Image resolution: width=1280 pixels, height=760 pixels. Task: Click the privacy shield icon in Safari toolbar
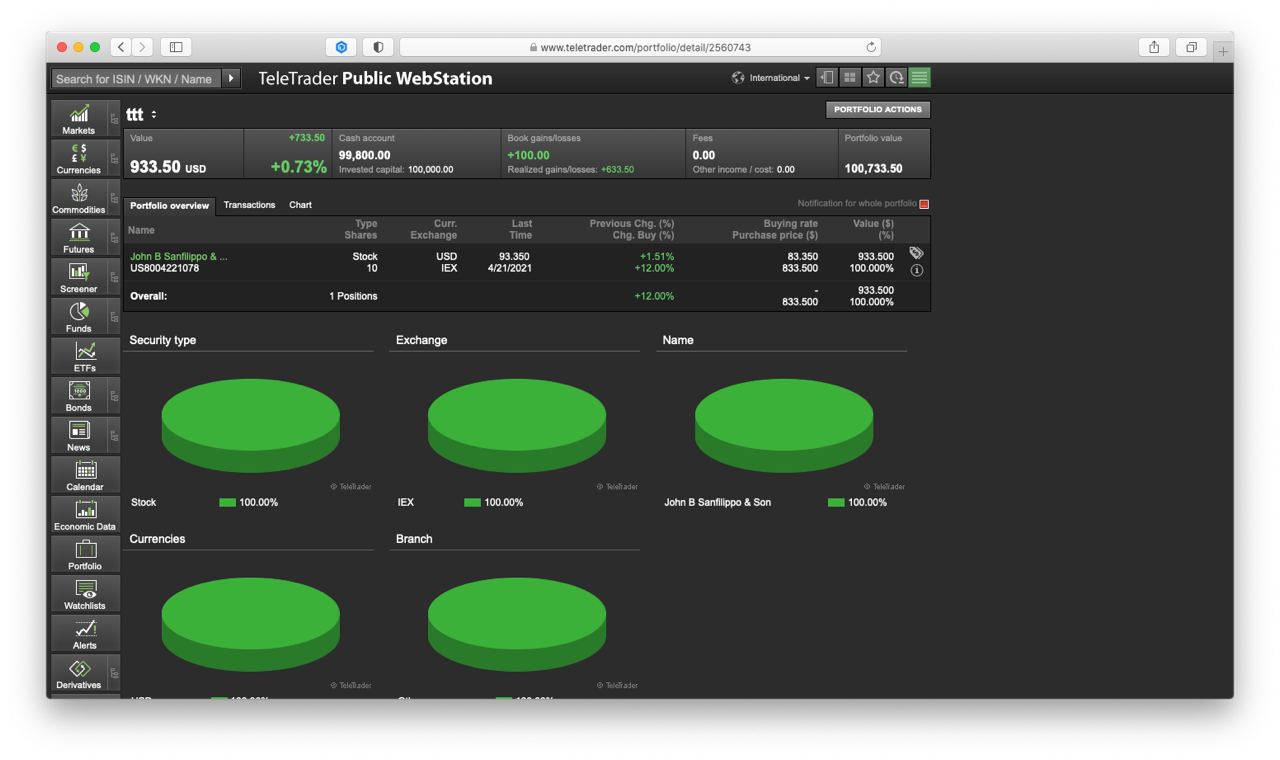pyautogui.click(x=378, y=47)
